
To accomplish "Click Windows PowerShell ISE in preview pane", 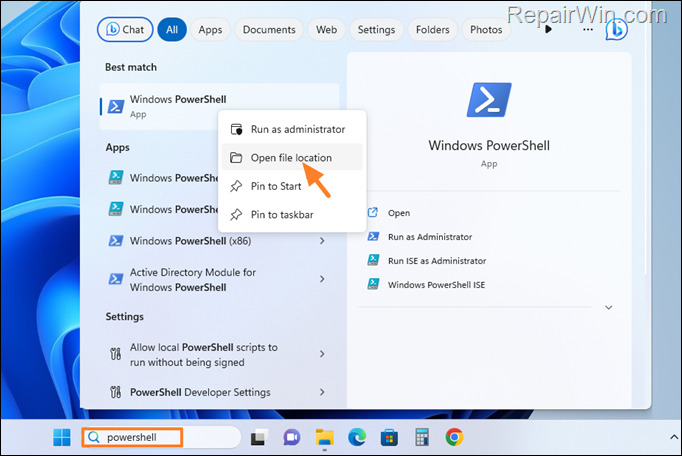I will coord(436,285).
